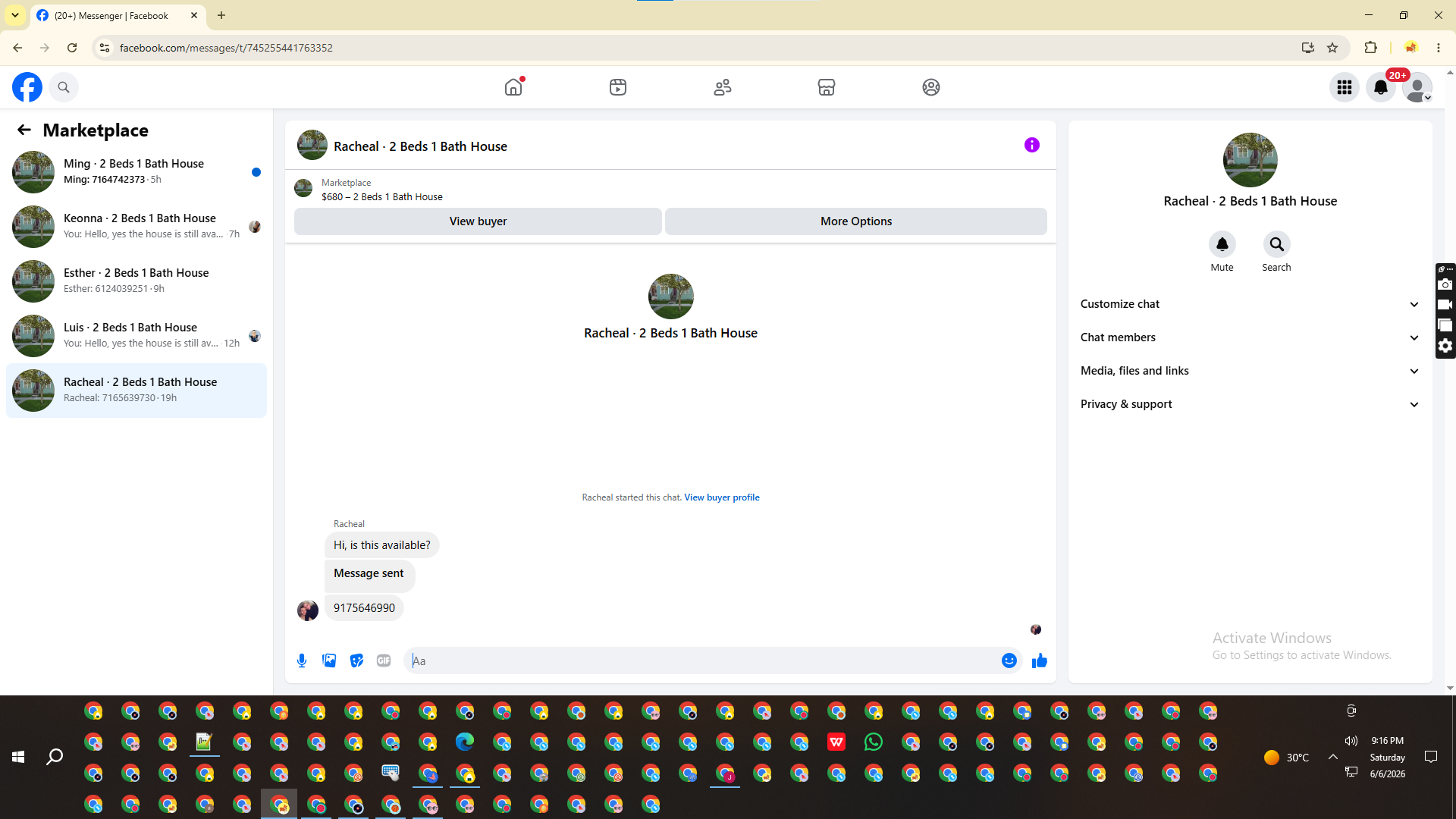The height and width of the screenshot is (819, 1456).
Task: Open the browser Extensions icon
Action: (x=1370, y=48)
